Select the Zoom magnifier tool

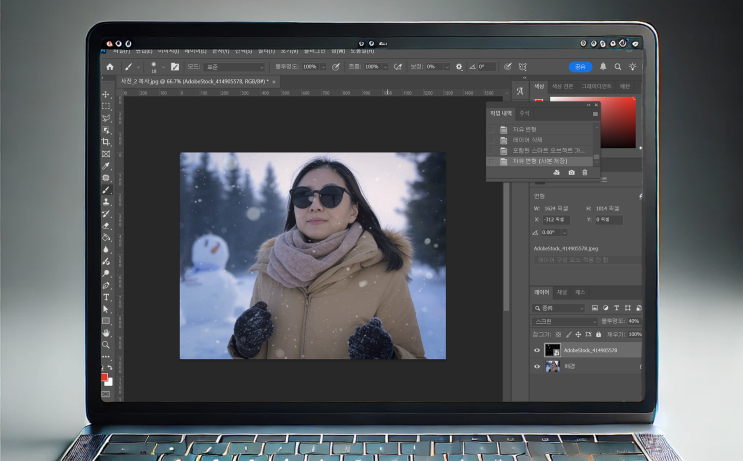(x=106, y=344)
